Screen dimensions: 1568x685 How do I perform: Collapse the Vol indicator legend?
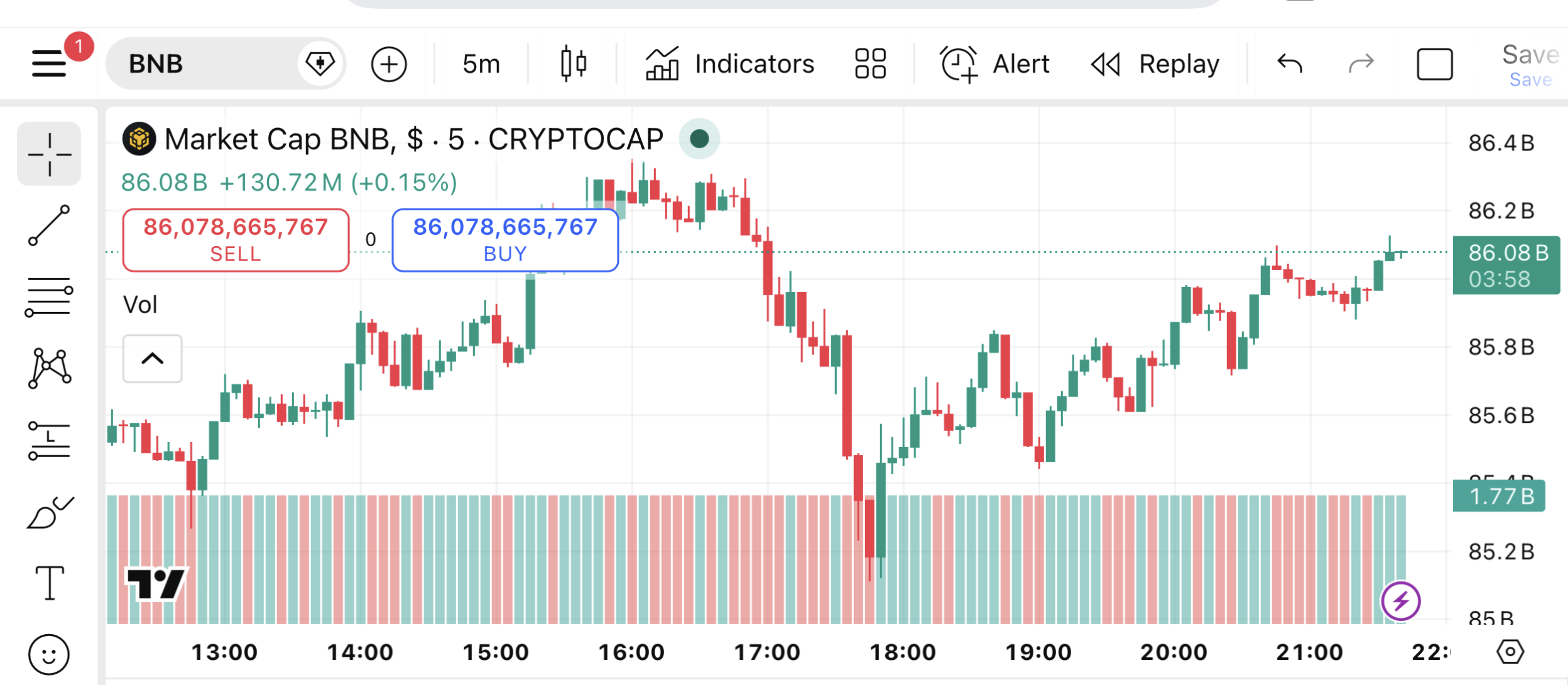(152, 359)
